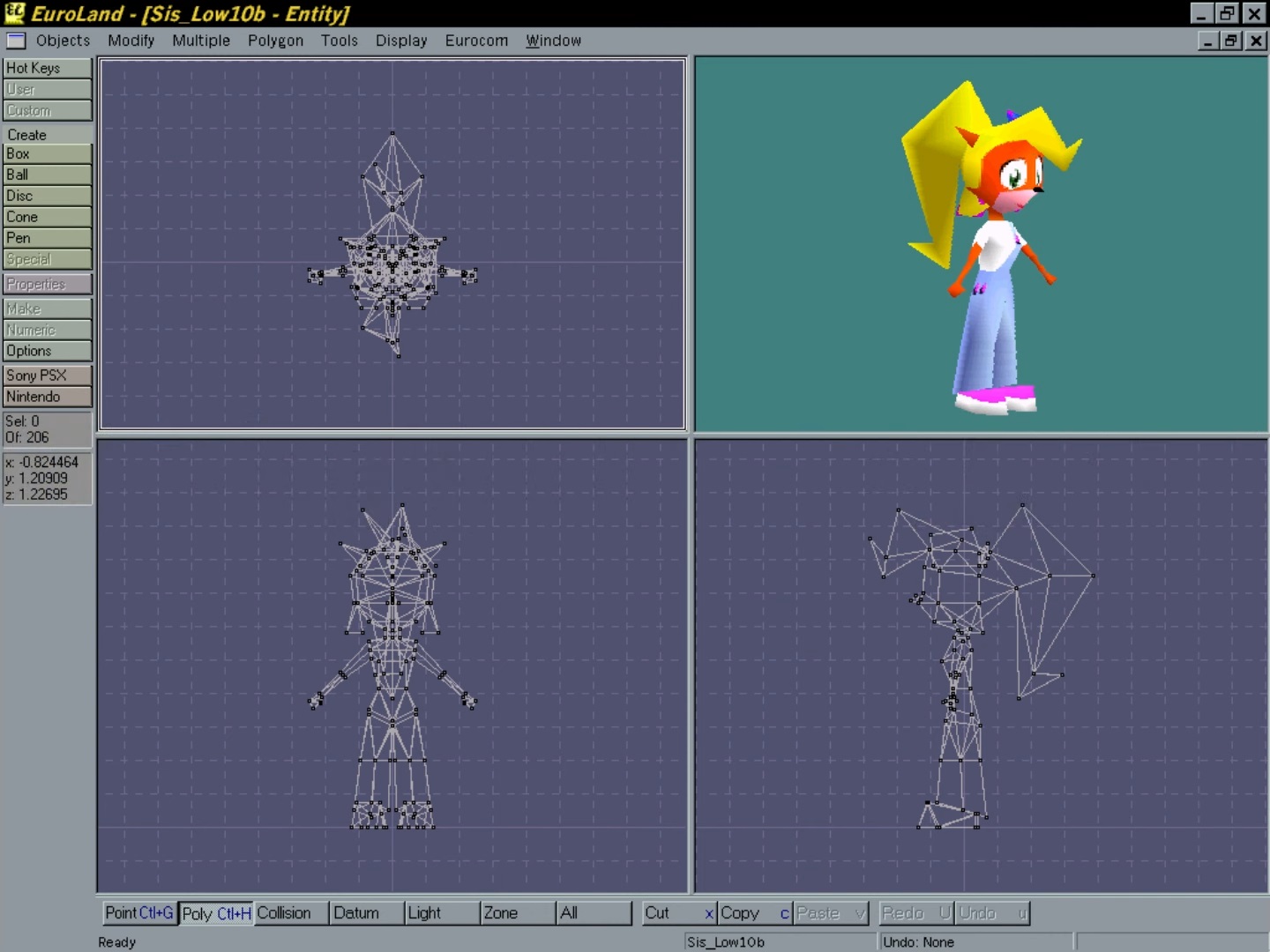Choose the Sony PSX platform button
This screenshot has width=1270, height=952.
click(47, 376)
